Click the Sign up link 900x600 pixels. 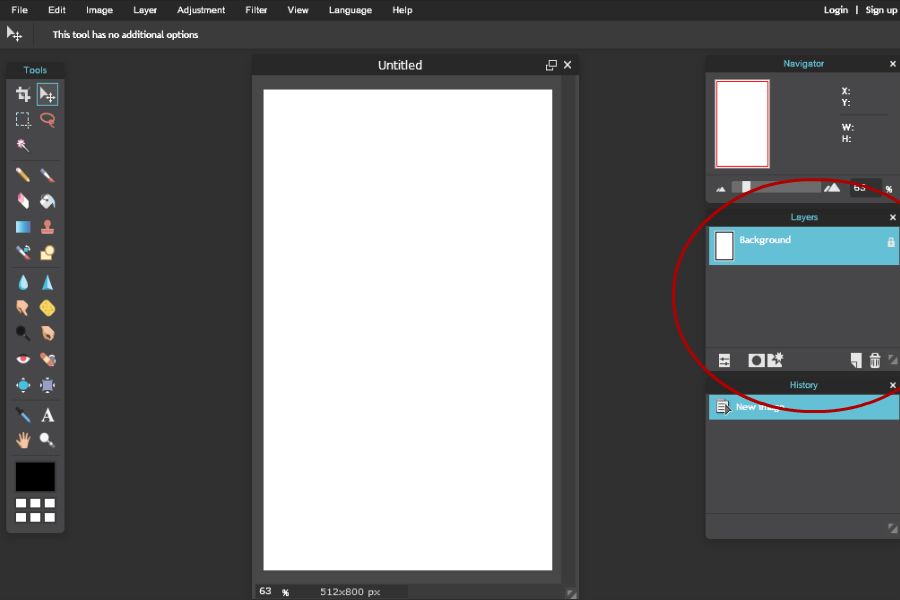(x=882, y=10)
